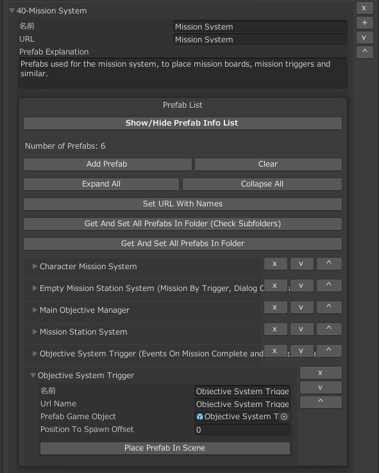
Task: Expand Objective System Trigger (Events On Mission Complete)
Action: tap(35, 354)
